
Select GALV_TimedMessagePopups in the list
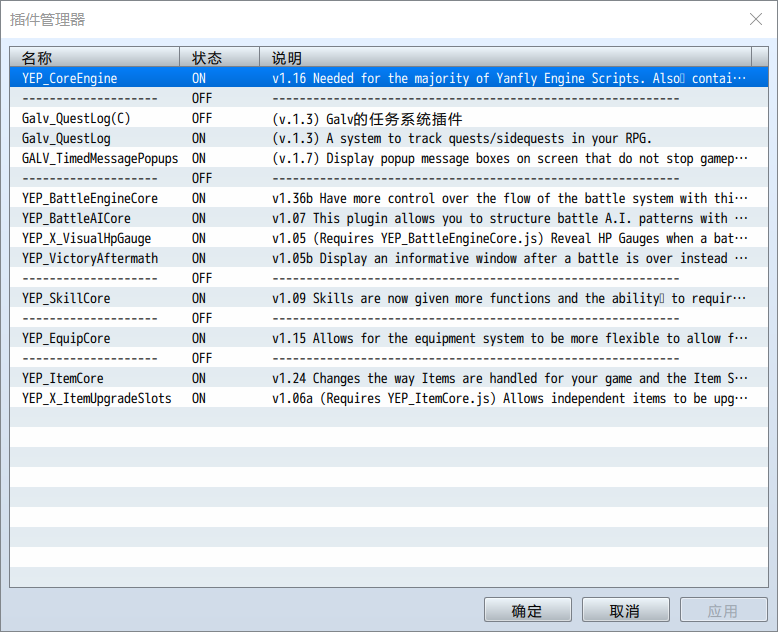point(389,158)
